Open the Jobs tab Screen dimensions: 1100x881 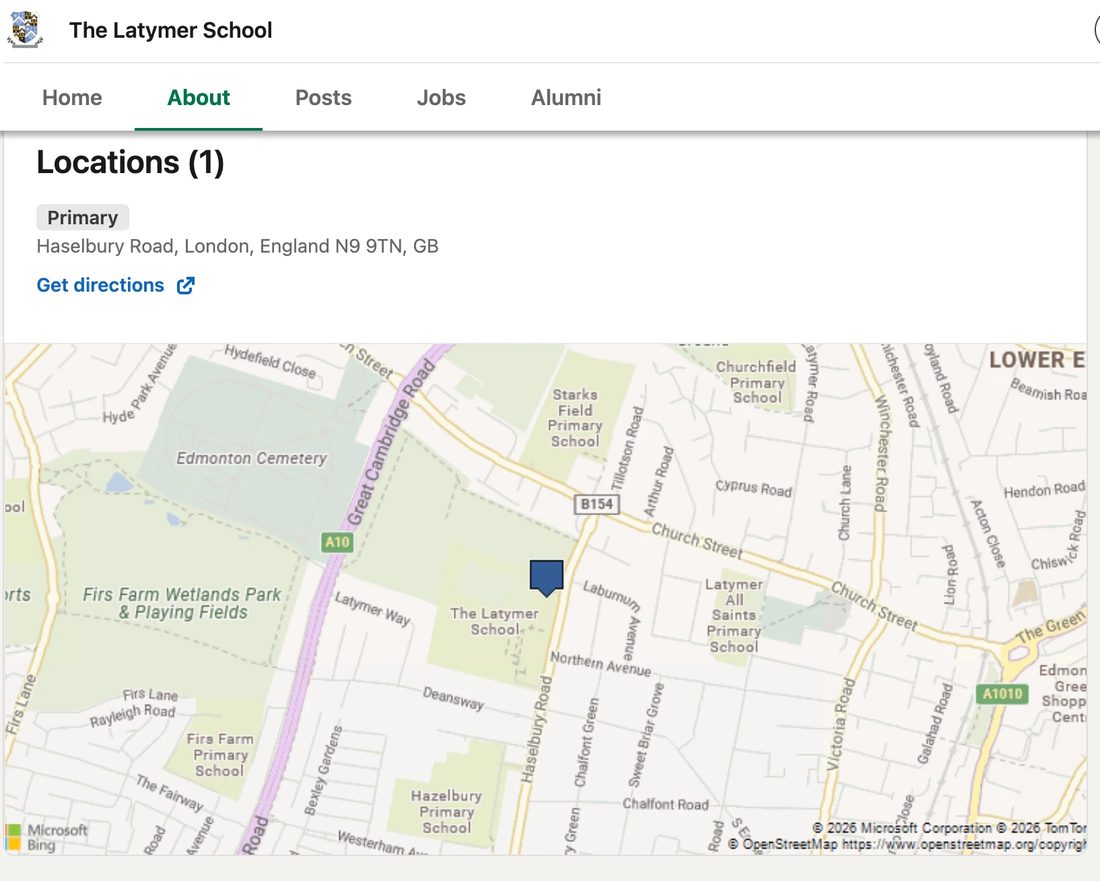[441, 97]
